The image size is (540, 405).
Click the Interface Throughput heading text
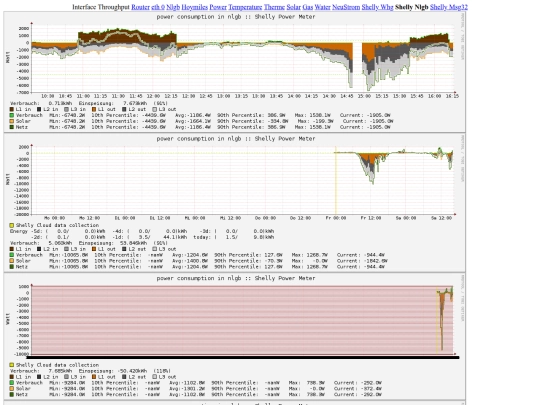pos(101,7)
